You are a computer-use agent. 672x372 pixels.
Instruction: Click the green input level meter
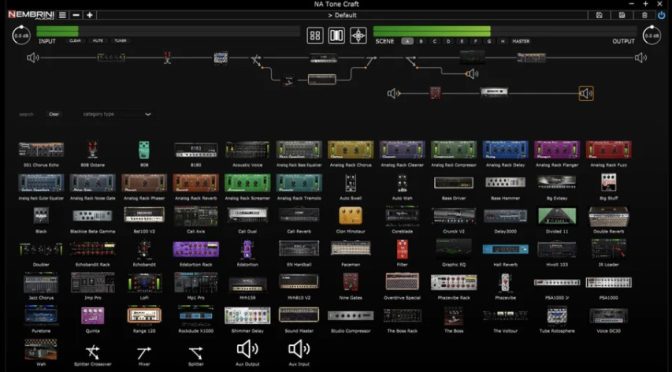(x=168, y=31)
